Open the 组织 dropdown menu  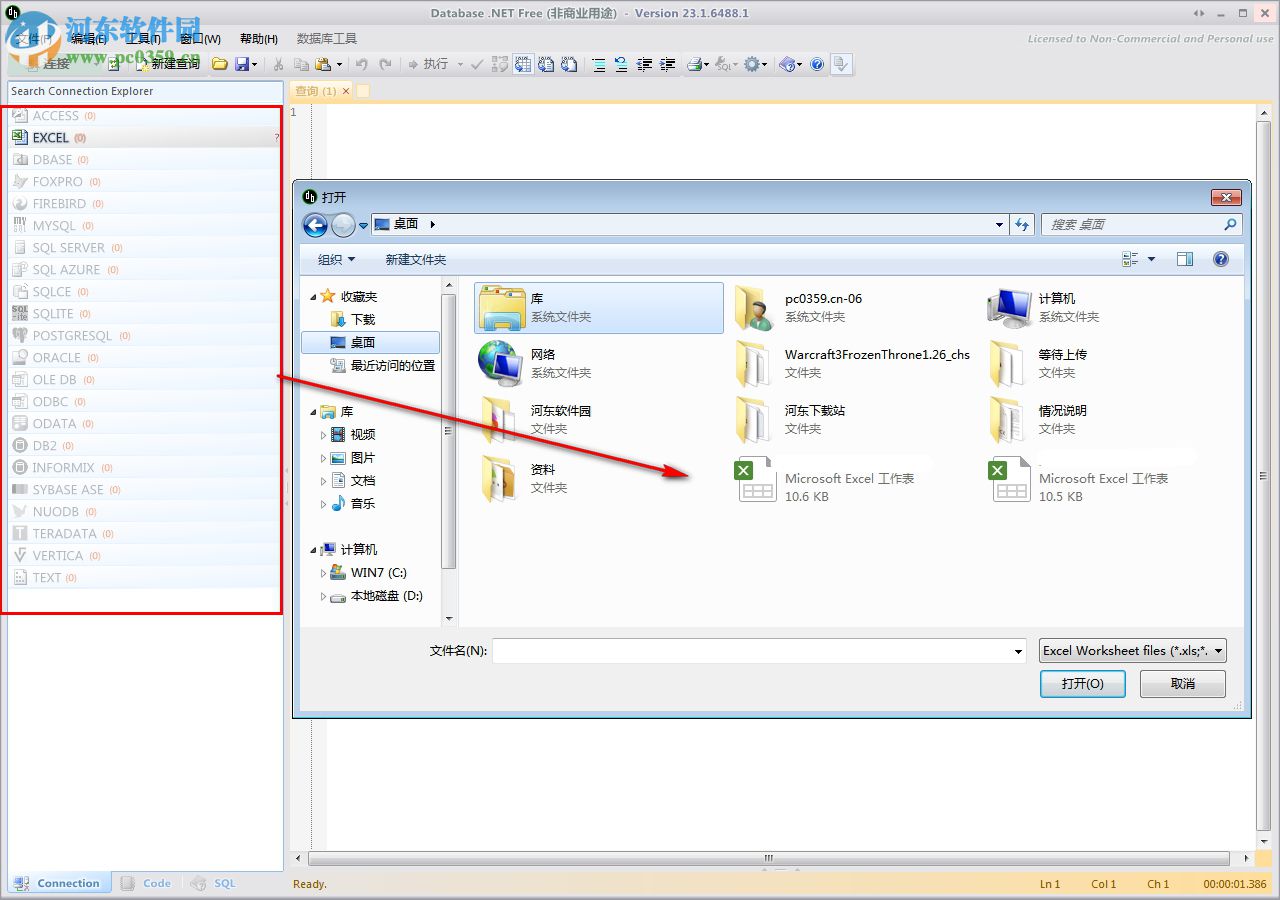[336, 259]
